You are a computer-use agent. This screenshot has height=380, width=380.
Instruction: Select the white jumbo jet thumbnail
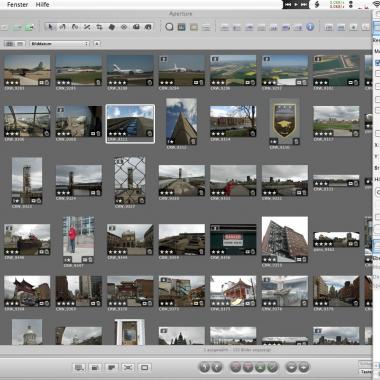coord(130,70)
